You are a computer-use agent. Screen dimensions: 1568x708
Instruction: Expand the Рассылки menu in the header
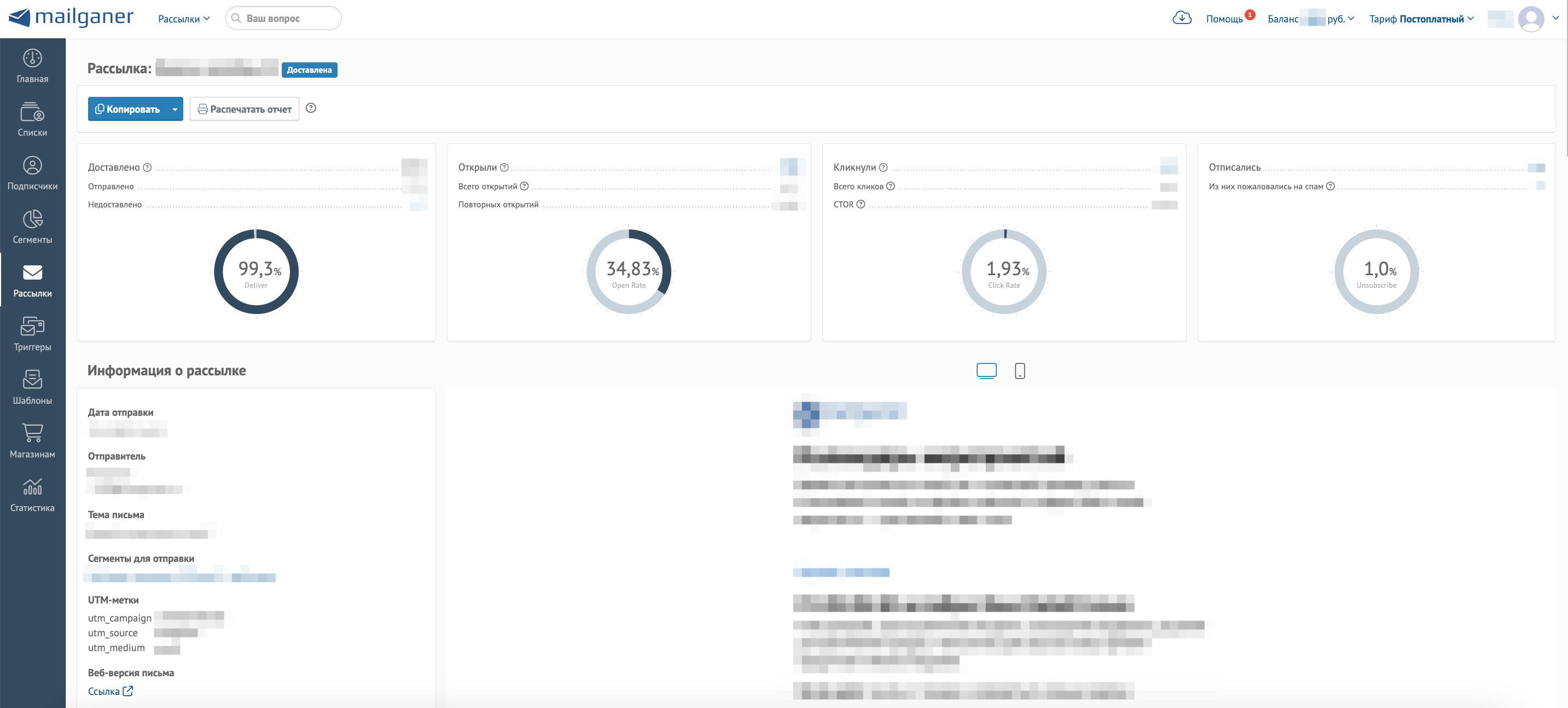[183, 18]
